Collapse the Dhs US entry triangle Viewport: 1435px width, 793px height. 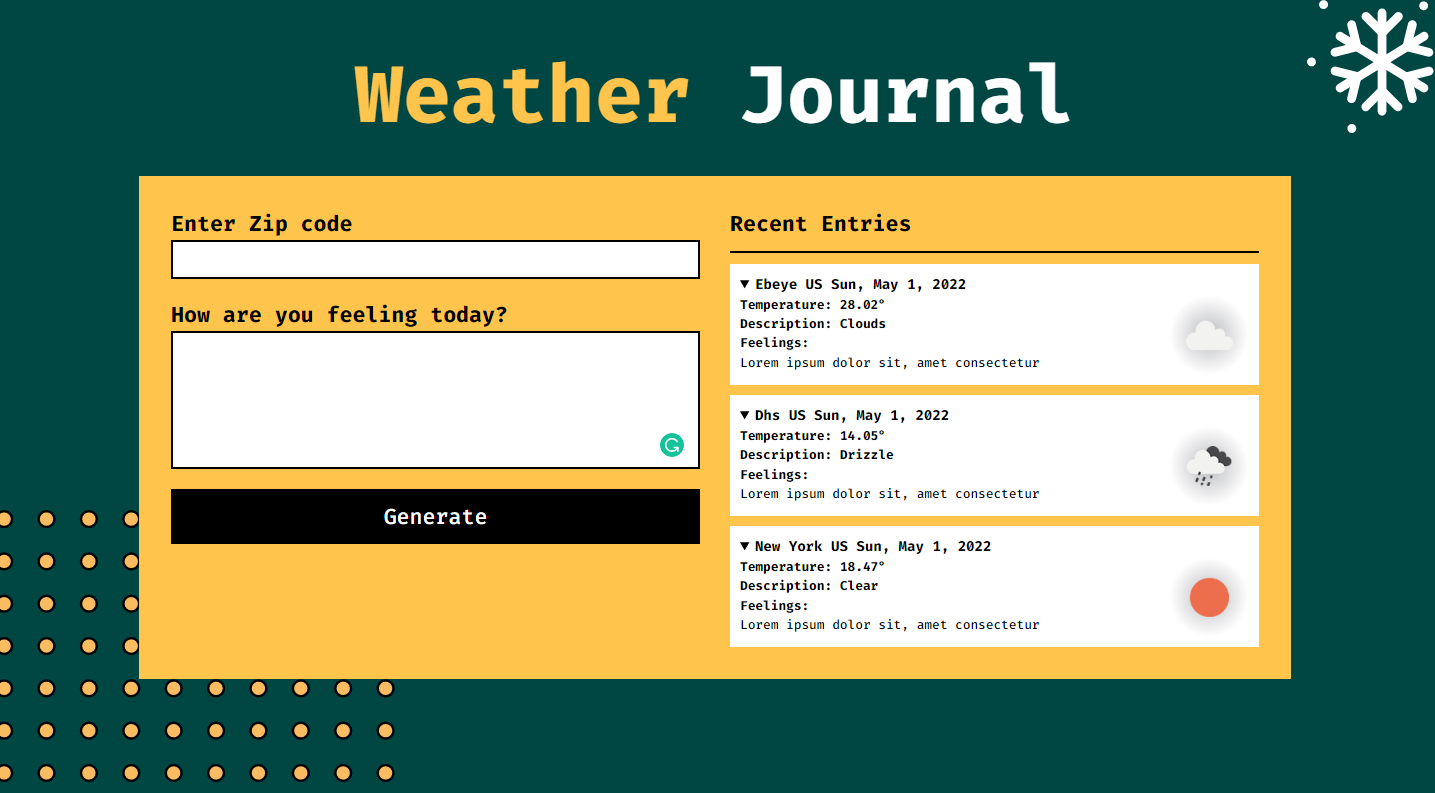pyautogui.click(x=745, y=415)
